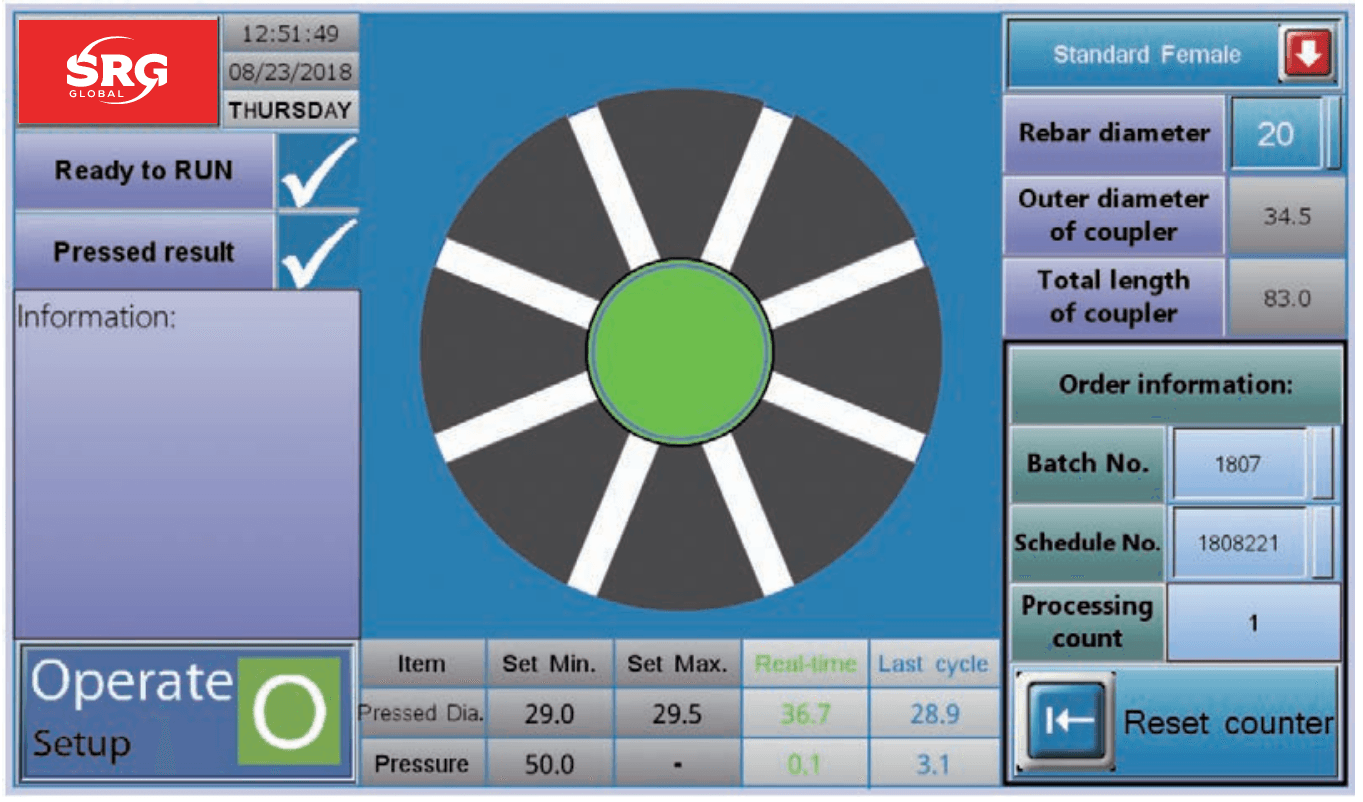Click the Rebar diameter label
1363x802 pixels.
1114,134
